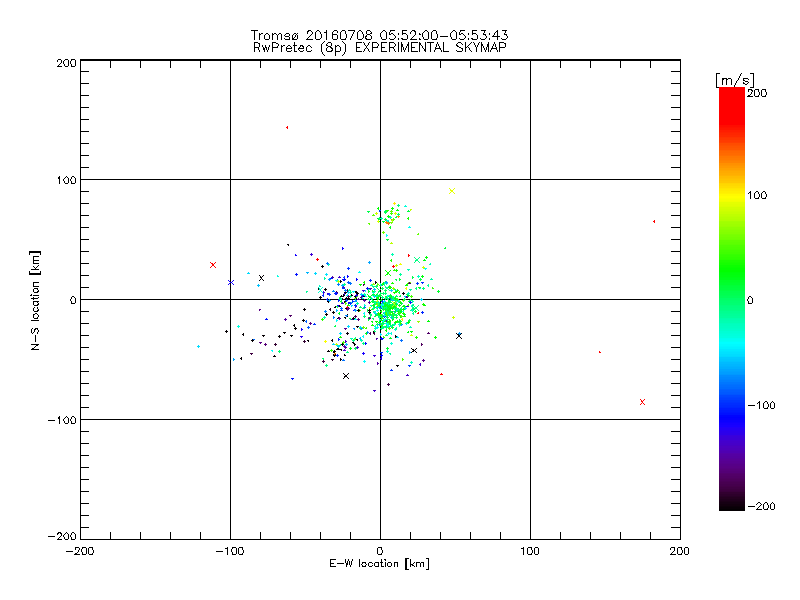The image size is (800, 600).
Task: Click the black X beside the blue X
Action: (261, 278)
